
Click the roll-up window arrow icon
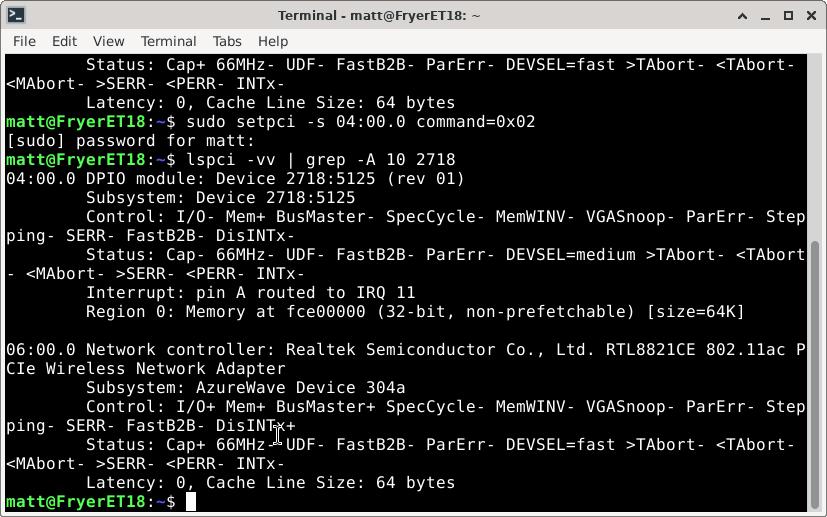tap(740, 15)
